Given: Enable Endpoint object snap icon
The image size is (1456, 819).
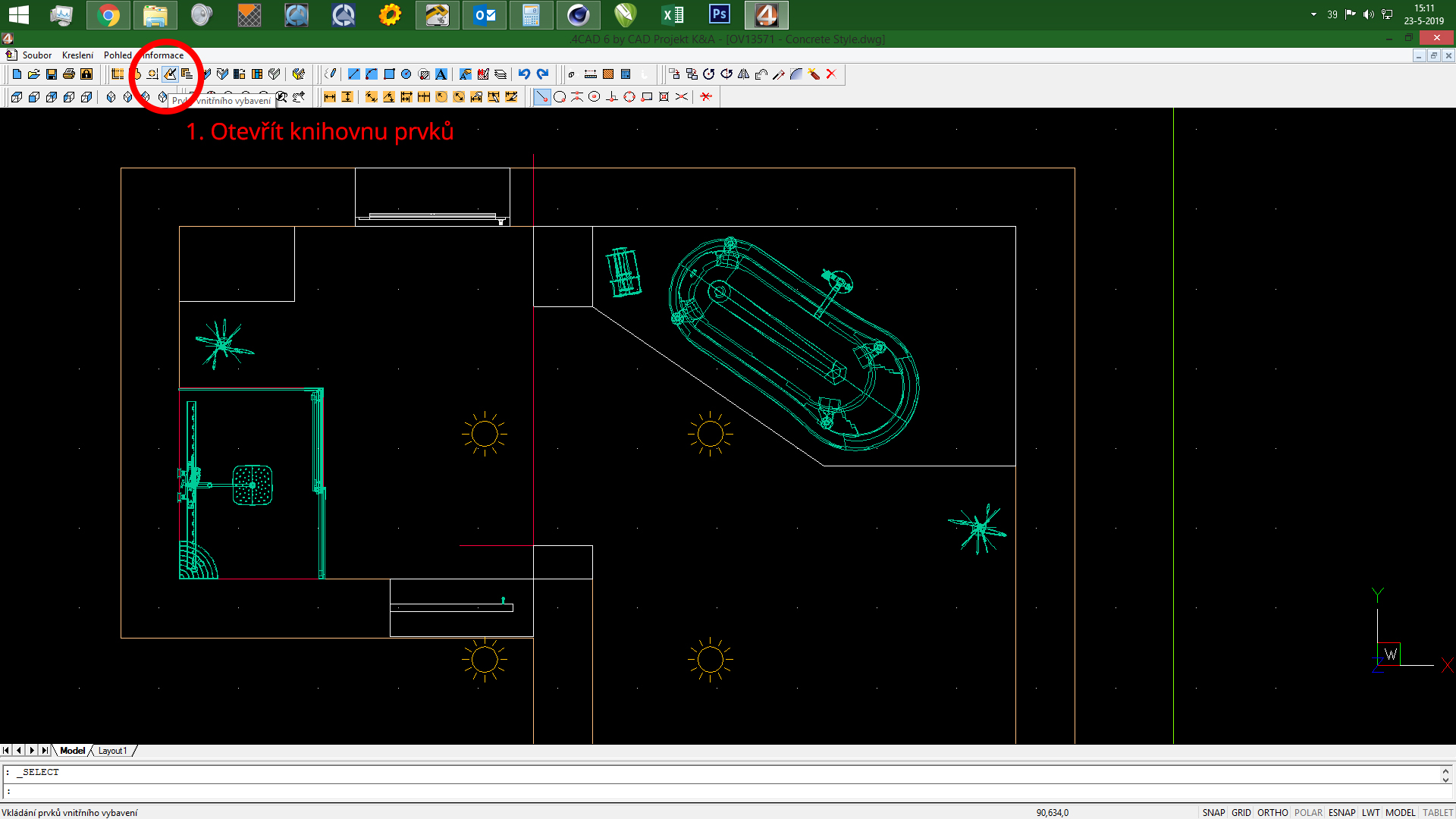Looking at the screenshot, I should coord(541,97).
